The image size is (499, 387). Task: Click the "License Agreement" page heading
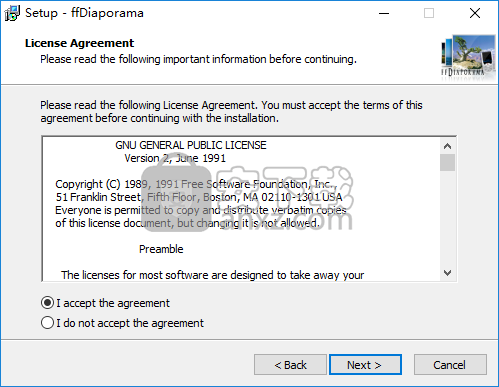coord(79,43)
